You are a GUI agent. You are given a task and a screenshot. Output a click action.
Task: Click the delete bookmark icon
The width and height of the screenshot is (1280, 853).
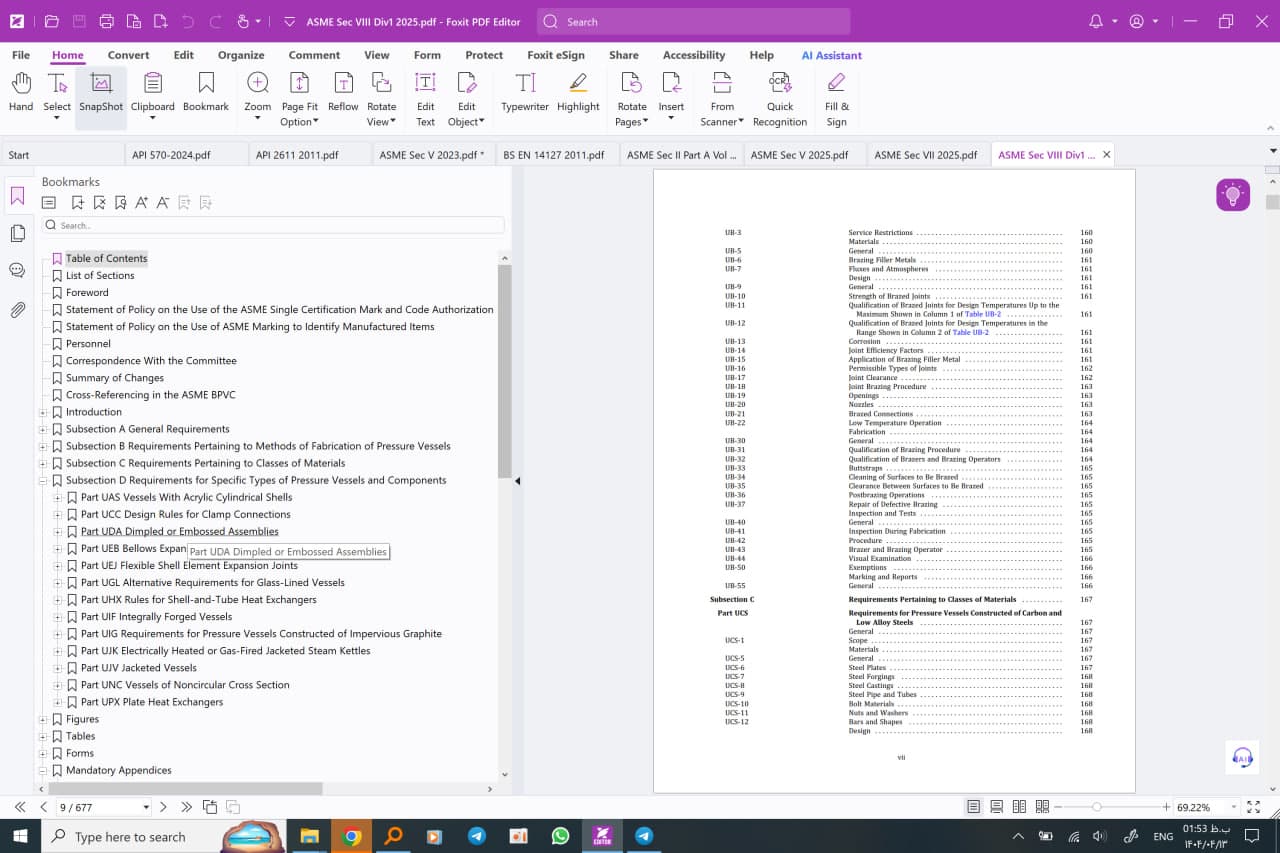pyautogui.click(x=99, y=203)
